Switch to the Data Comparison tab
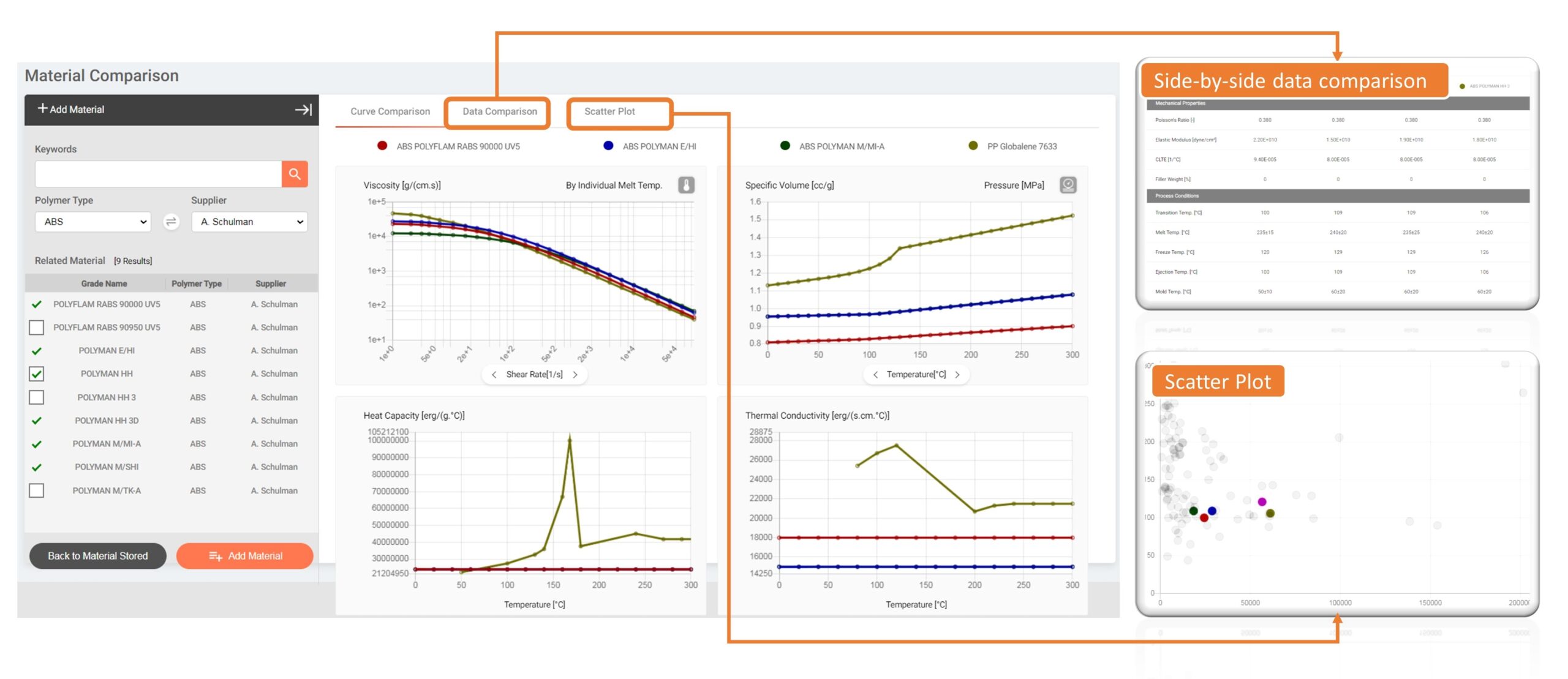Image resolution: width=1568 pixels, height=679 pixels. pyautogui.click(x=499, y=111)
